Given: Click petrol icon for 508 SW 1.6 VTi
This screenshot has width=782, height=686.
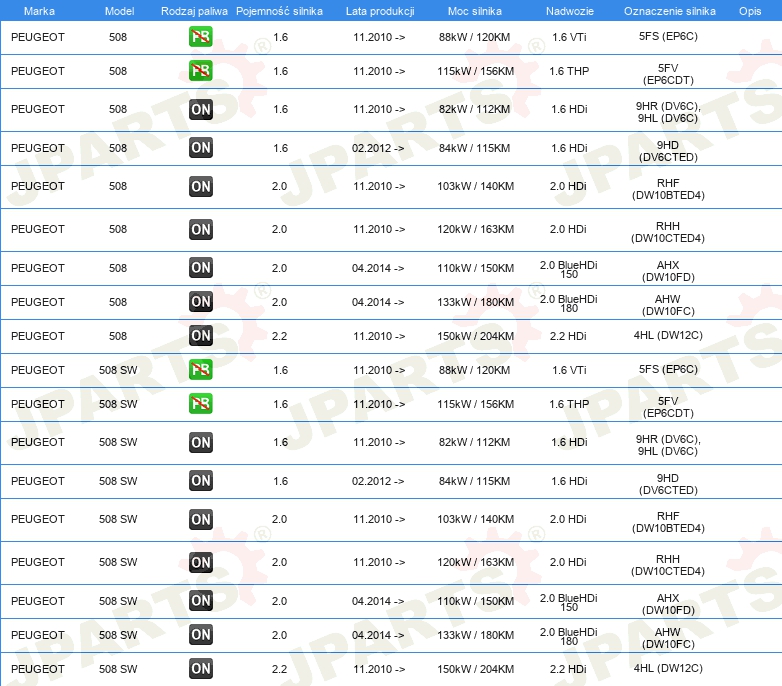Looking at the screenshot, I should point(200,370).
